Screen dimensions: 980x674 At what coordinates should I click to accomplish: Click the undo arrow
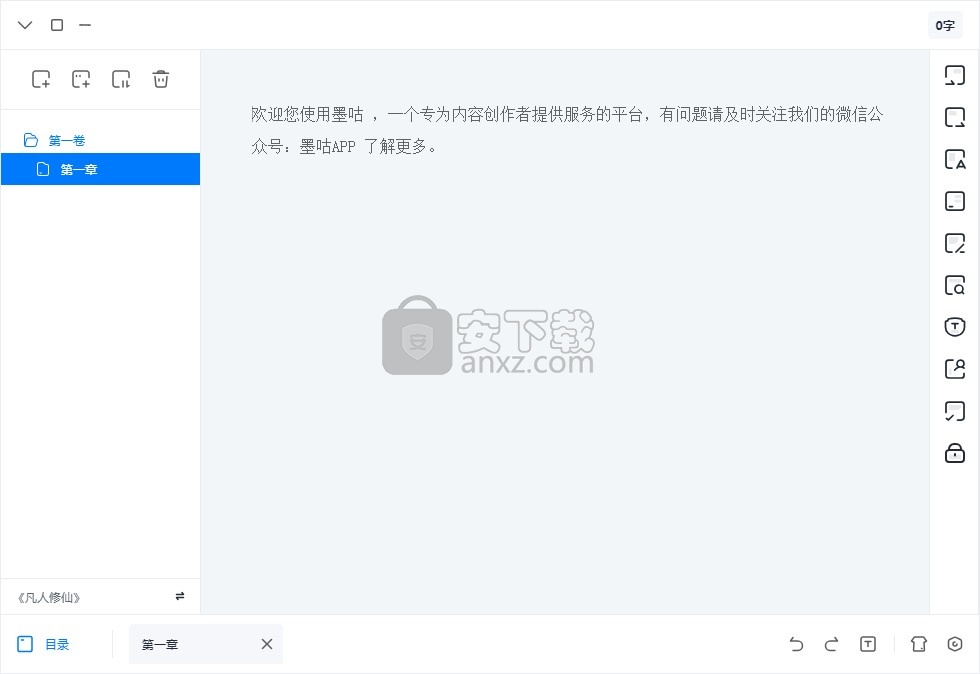(796, 644)
